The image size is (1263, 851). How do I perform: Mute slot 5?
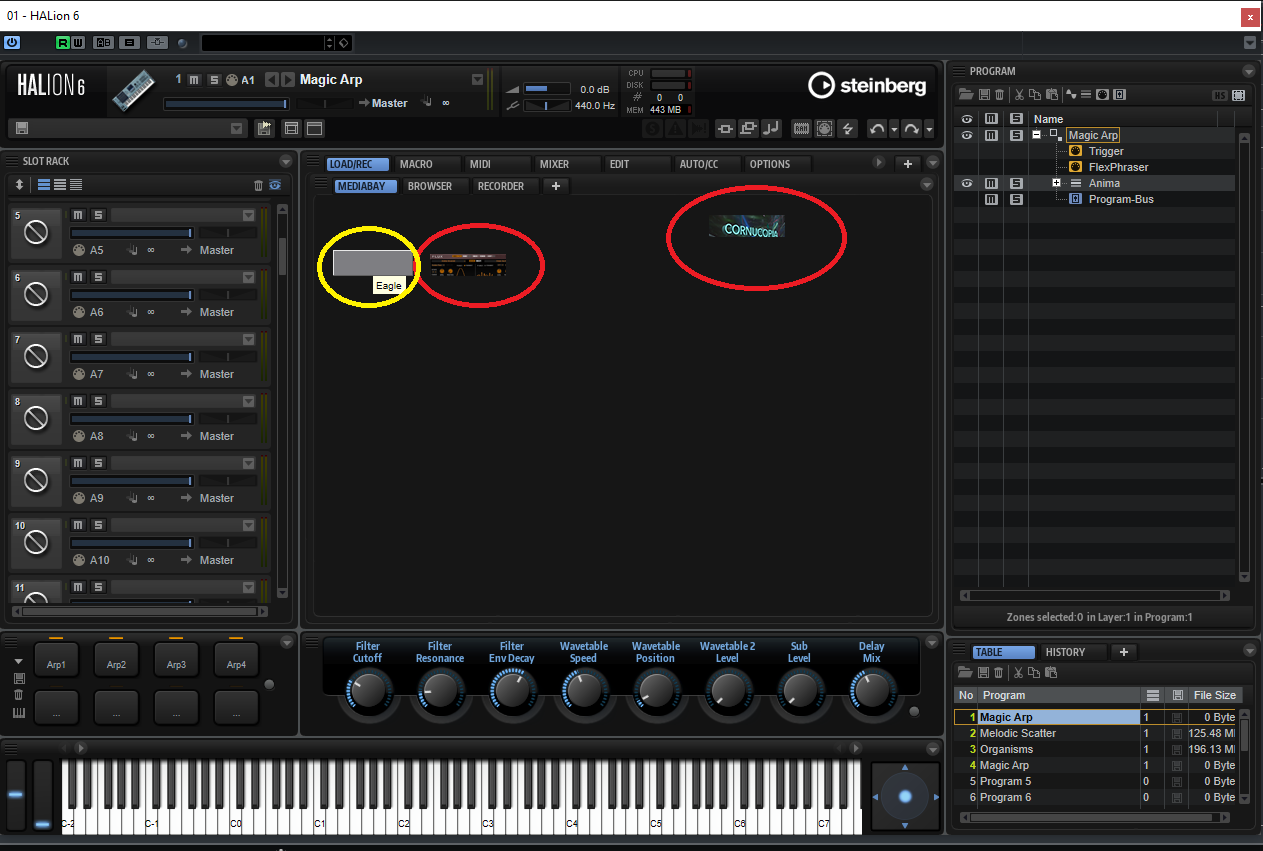coord(78,215)
